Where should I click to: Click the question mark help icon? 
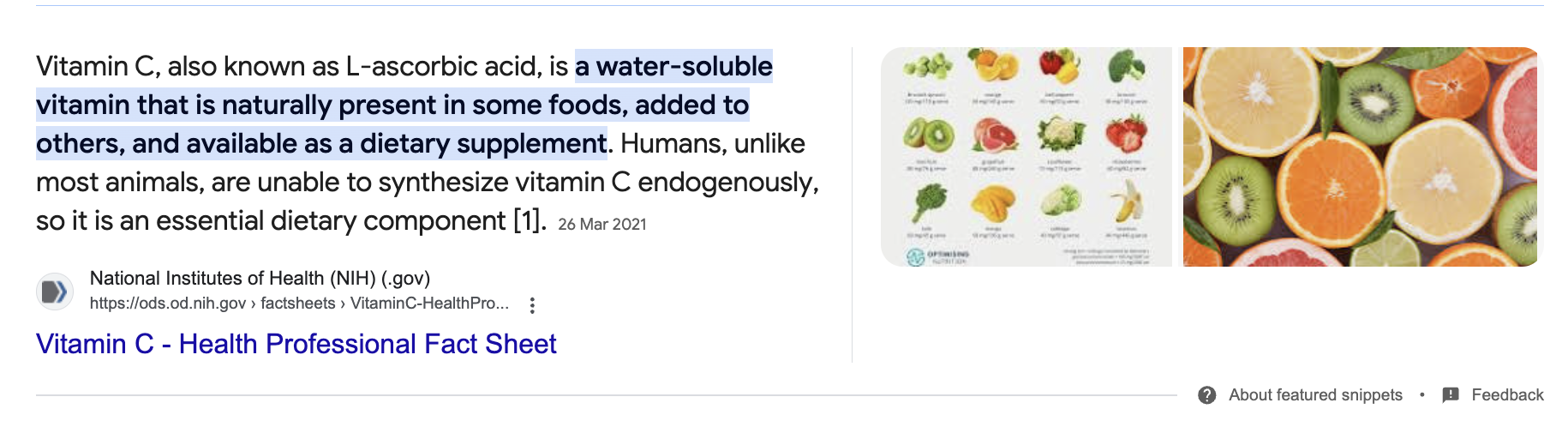tap(1206, 395)
